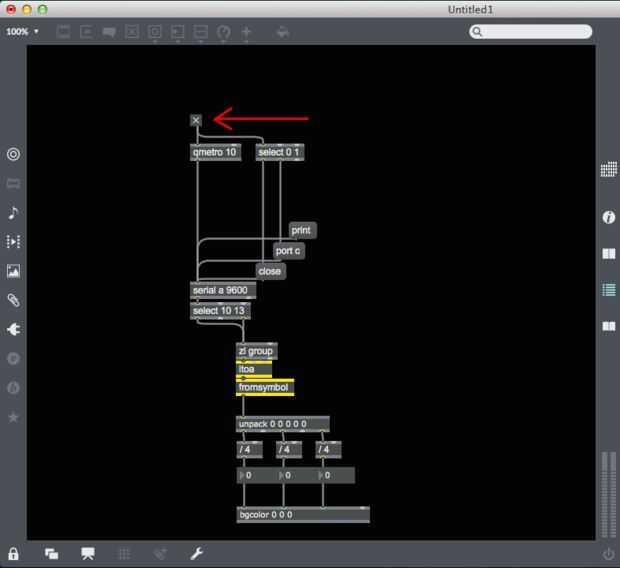This screenshot has width=620, height=568.
Task: Open the patcher windows icon in bottom bar
Action: coord(51,553)
